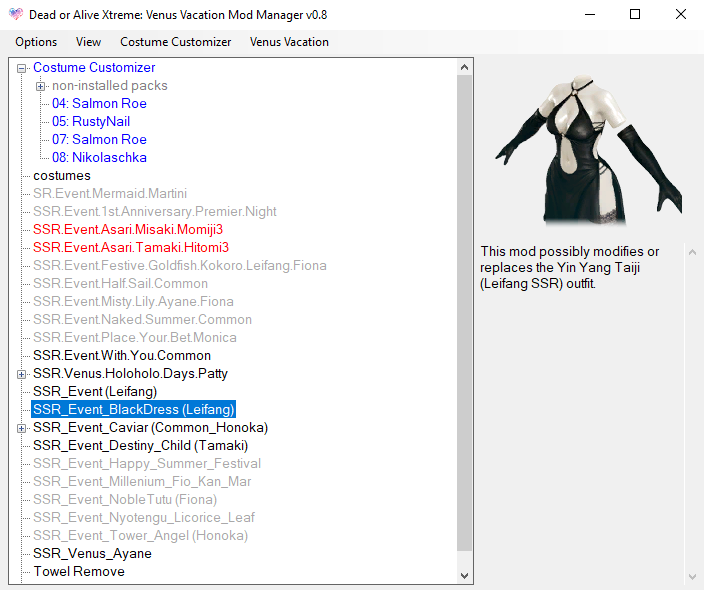Select SSR.Event.Naked.Summer.Common mod

coord(142,319)
